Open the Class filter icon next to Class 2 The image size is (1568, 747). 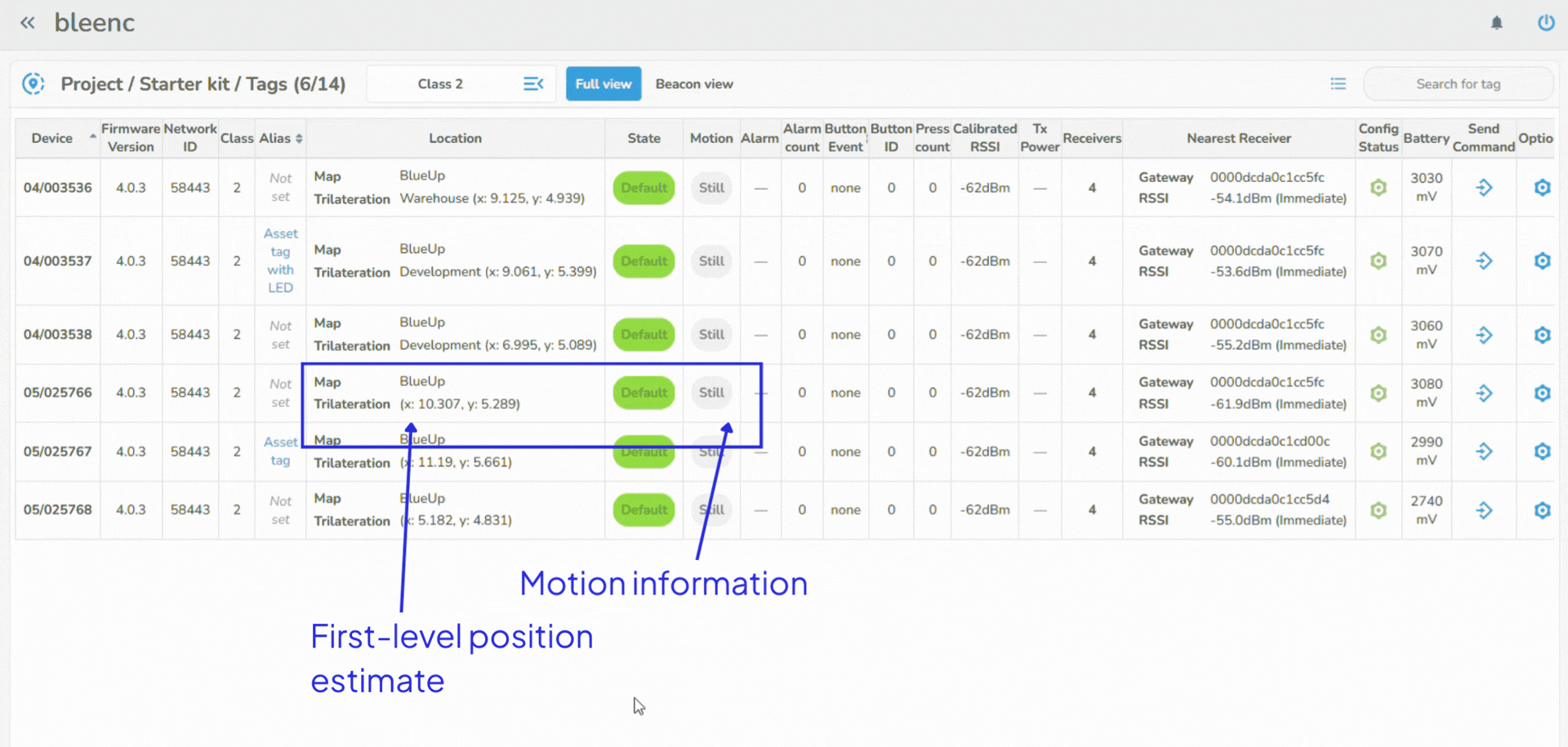(534, 83)
